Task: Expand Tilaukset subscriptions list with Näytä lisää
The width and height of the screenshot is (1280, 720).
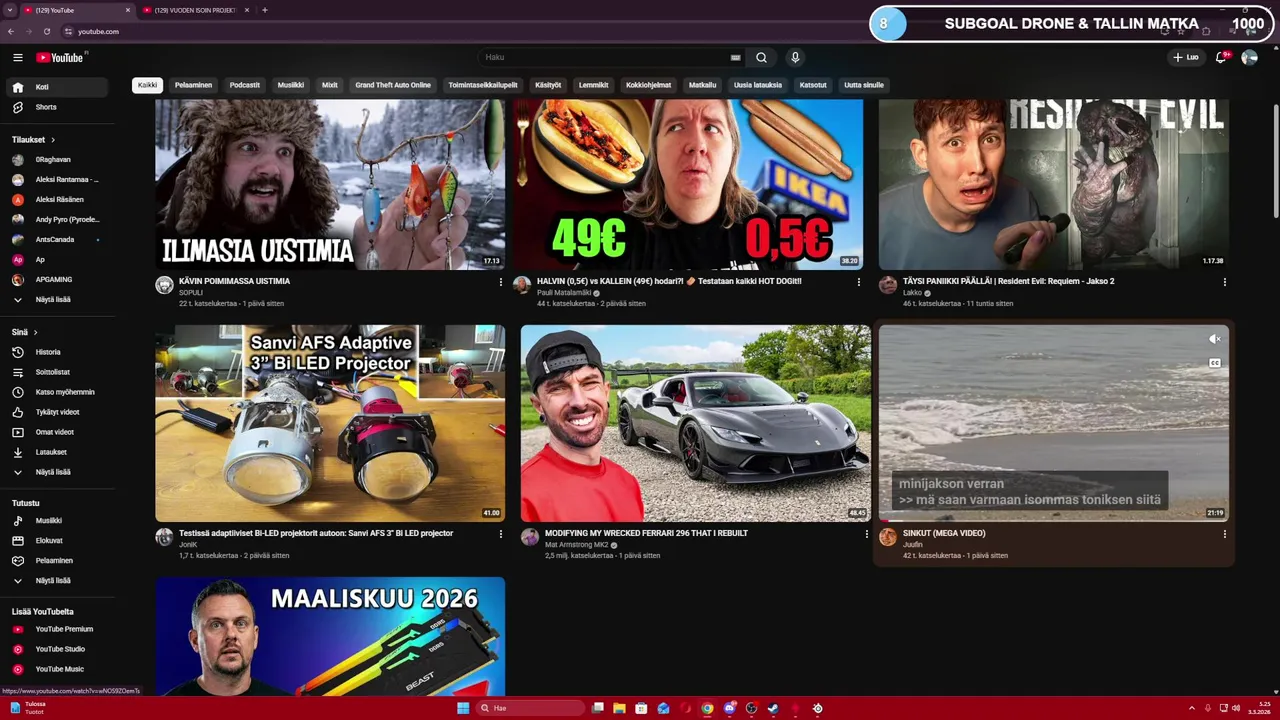Action: [56, 299]
